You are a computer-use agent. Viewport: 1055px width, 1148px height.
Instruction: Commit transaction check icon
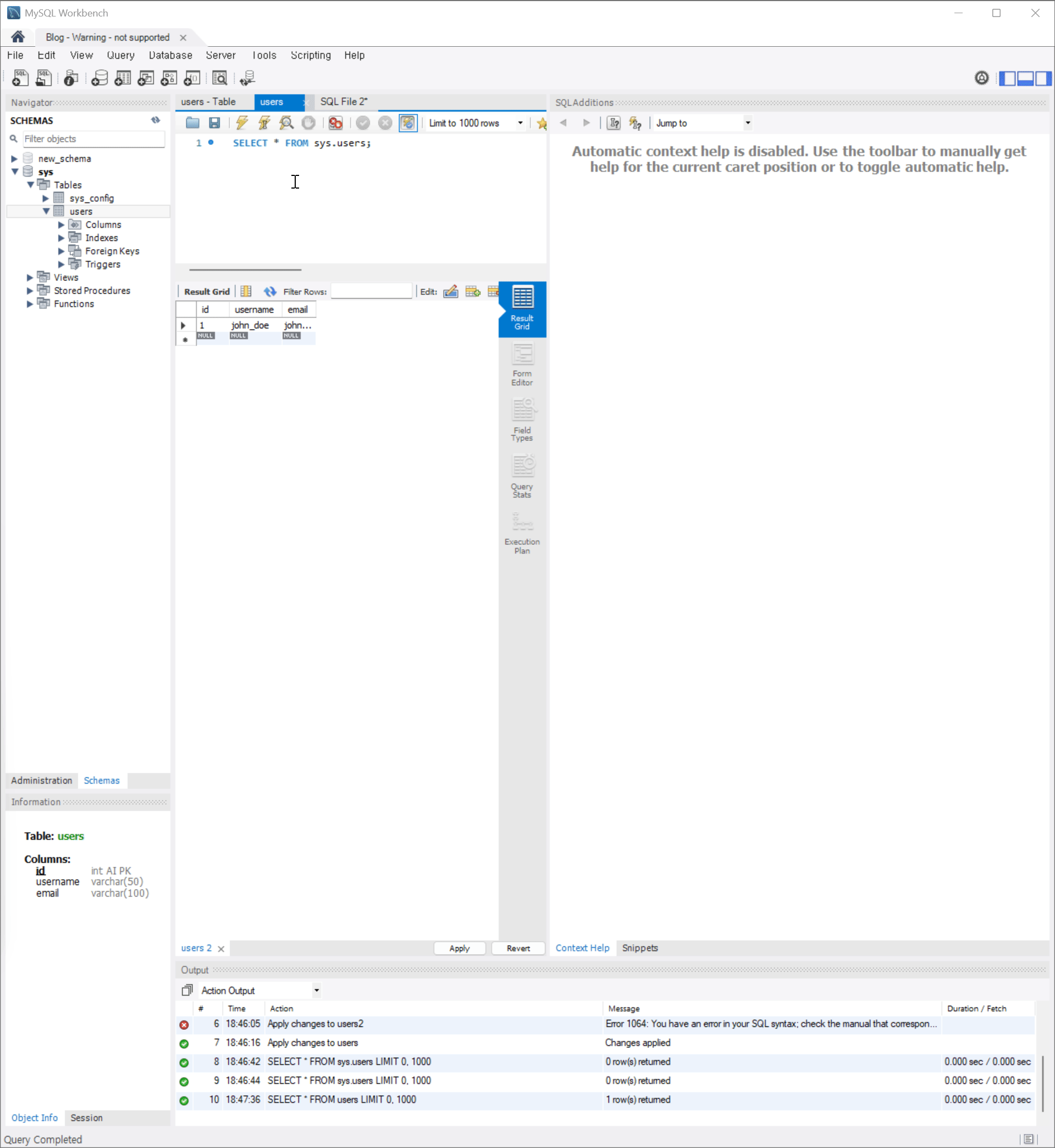coord(363,123)
